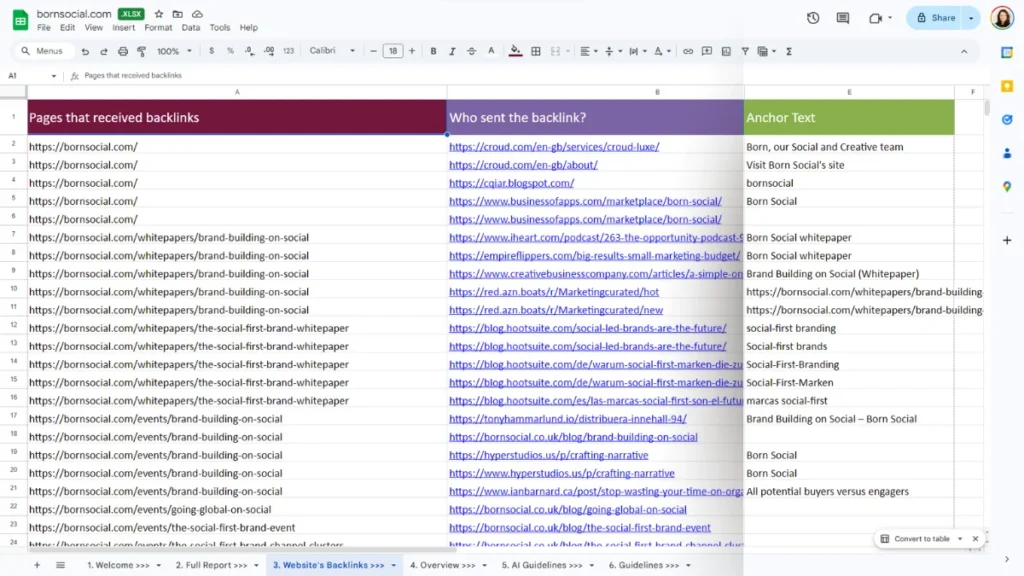The image size is (1024, 576).
Task: Open version history clock icon
Action: [x=813, y=18]
